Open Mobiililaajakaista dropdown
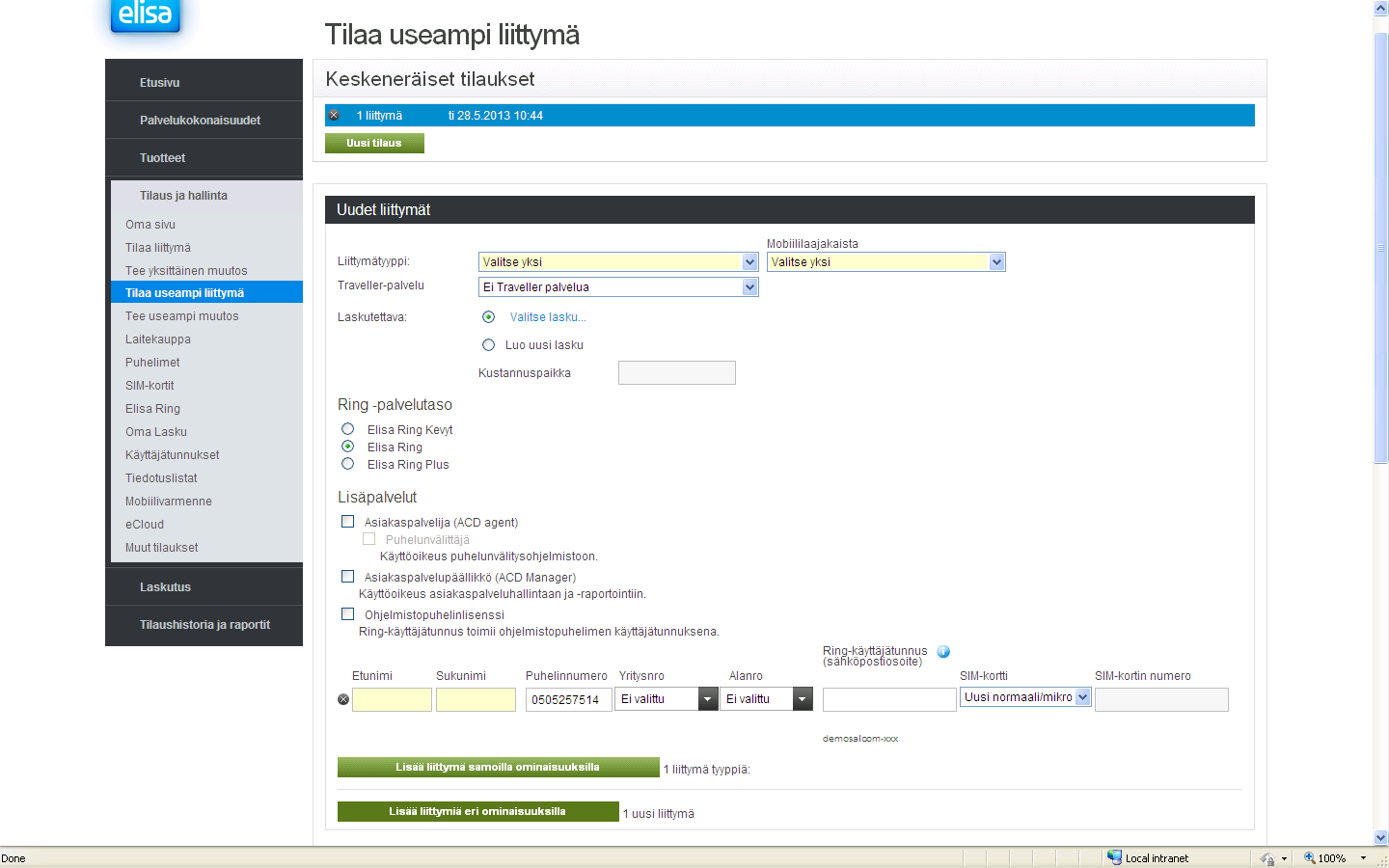Screen dimensions: 1389x868 (x=886, y=262)
